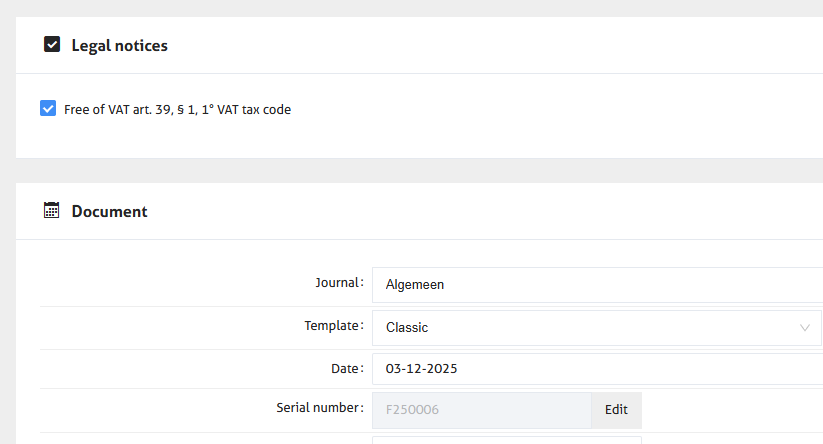Click the Date field label

pyautogui.click(x=347, y=368)
